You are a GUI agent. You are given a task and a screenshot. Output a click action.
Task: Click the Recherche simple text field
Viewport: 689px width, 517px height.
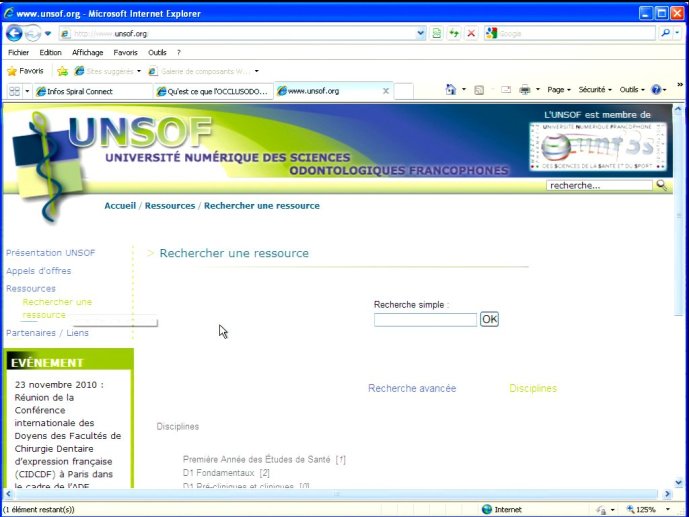425,319
